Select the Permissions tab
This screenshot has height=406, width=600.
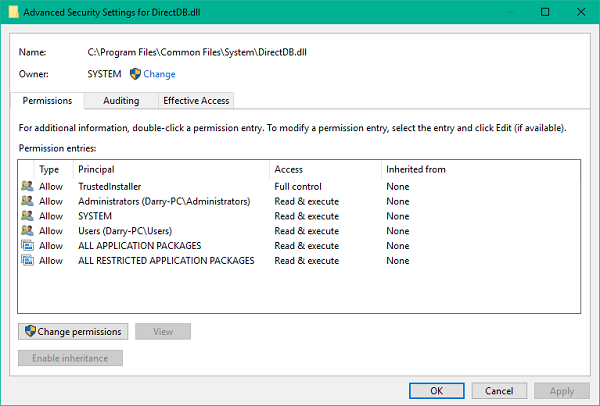[47, 100]
